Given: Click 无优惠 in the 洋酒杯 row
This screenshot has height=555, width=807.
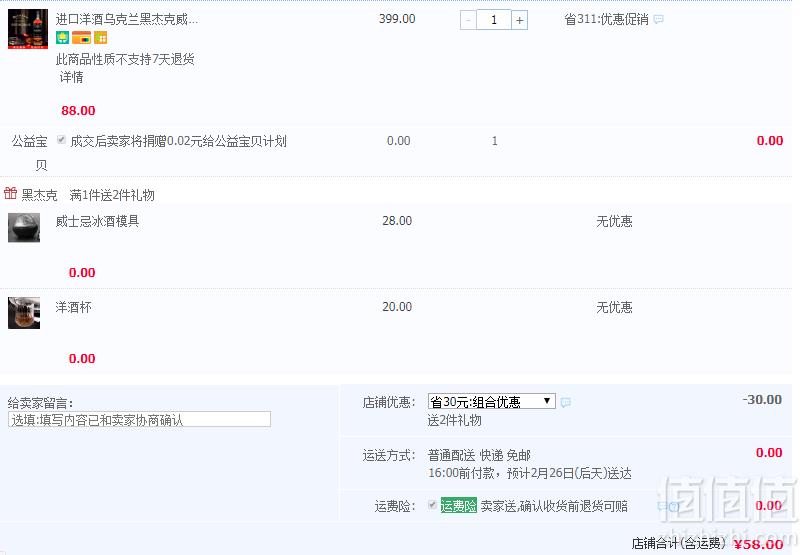Looking at the screenshot, I should point(615,307).
